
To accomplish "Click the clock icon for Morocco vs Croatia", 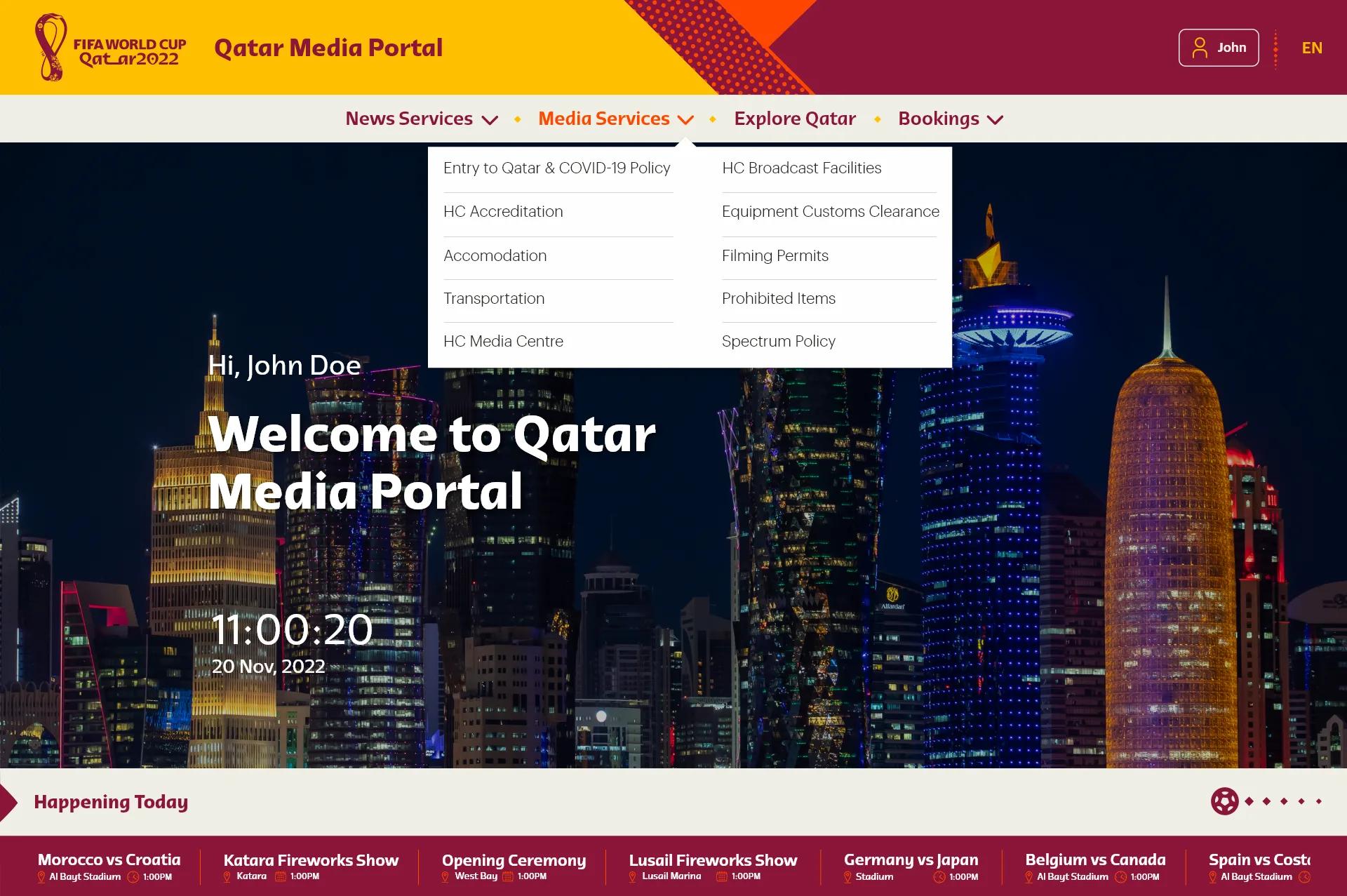I will pyautogui.click(x=133, y=877).
